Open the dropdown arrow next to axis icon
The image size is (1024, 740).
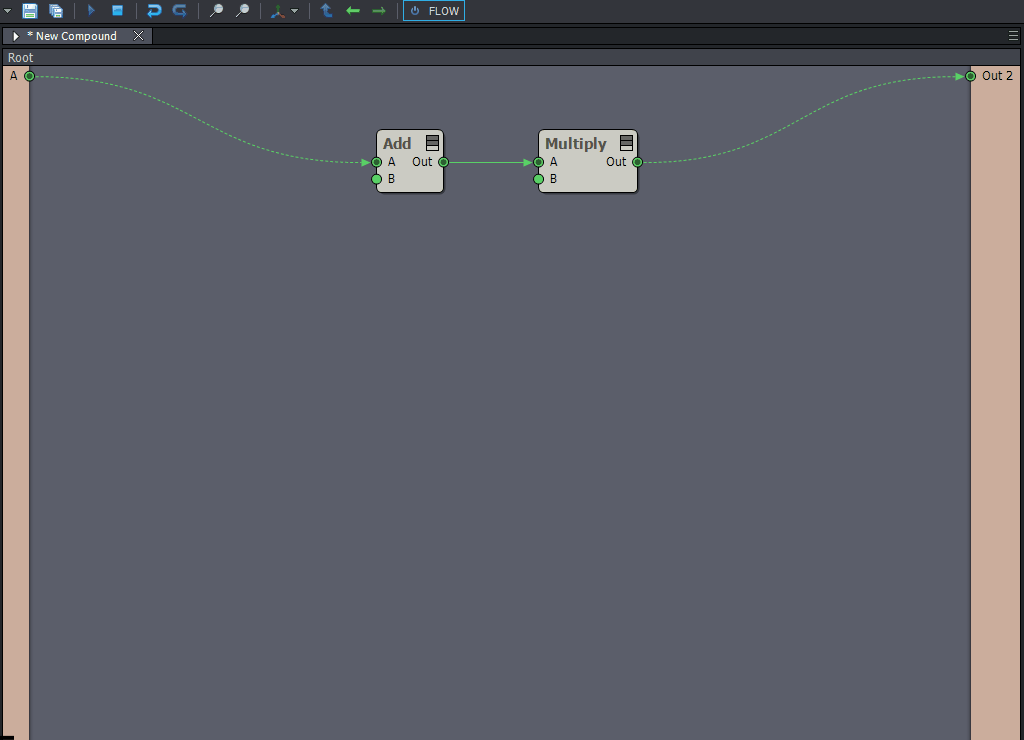[x=295, y=11]
